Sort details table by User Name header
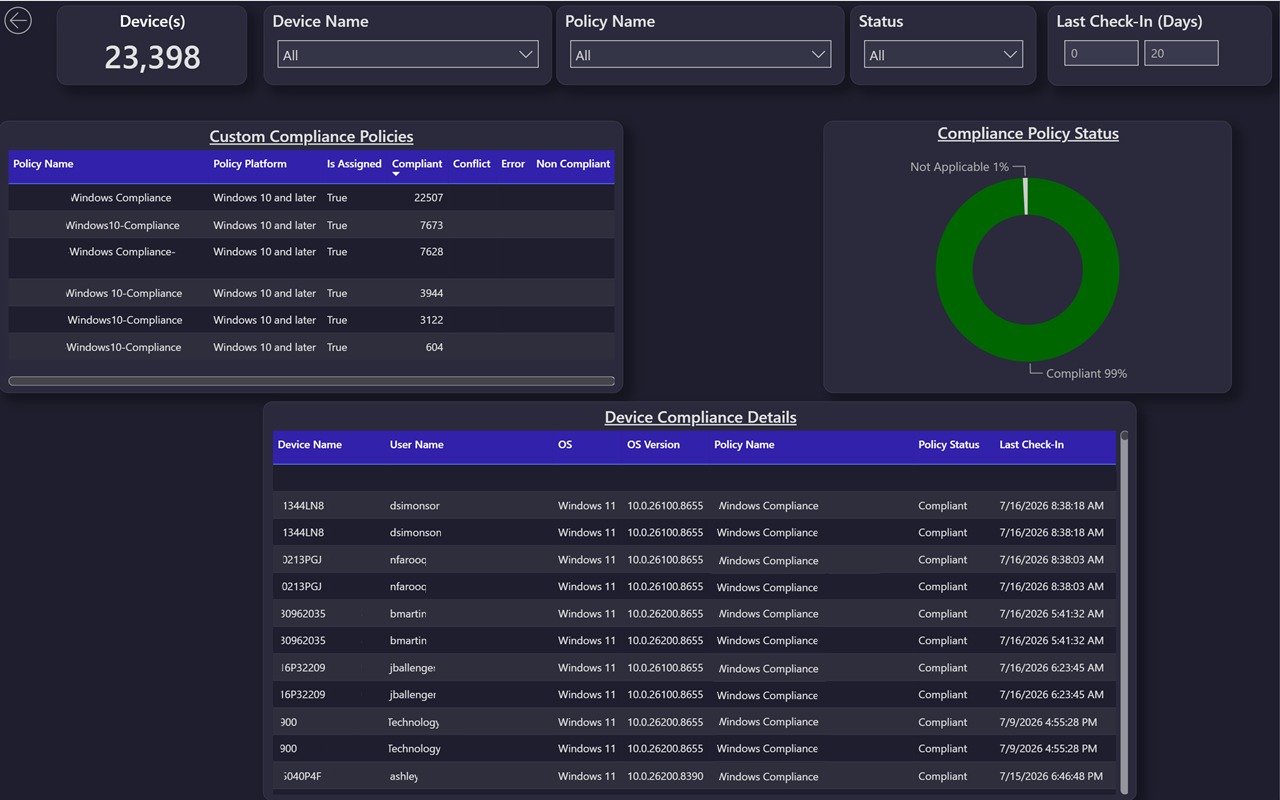Image resolution: width=1280 pixels, height=800 pixels. [x=417, y=445]
